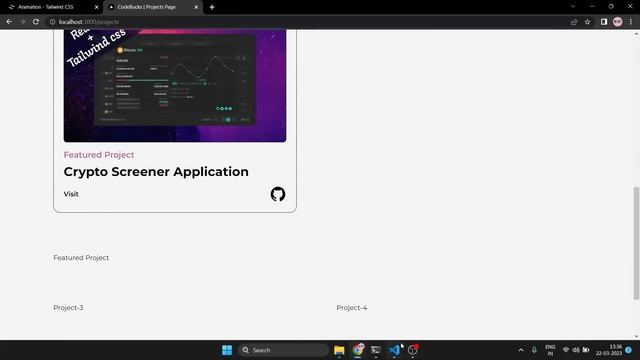Viewport: 640px width, 360px height.
Task: Toggle the browser side panel
Action: 604,22
